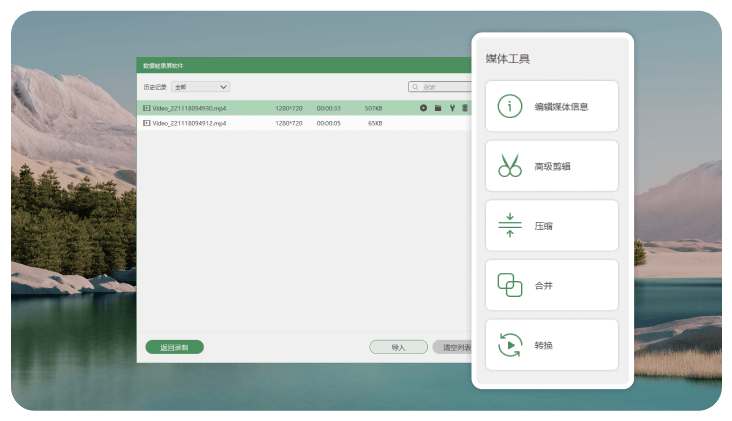Click the video file icon beside Video_221118094930.mp4
Screen dimensions: 732x421
147,108
